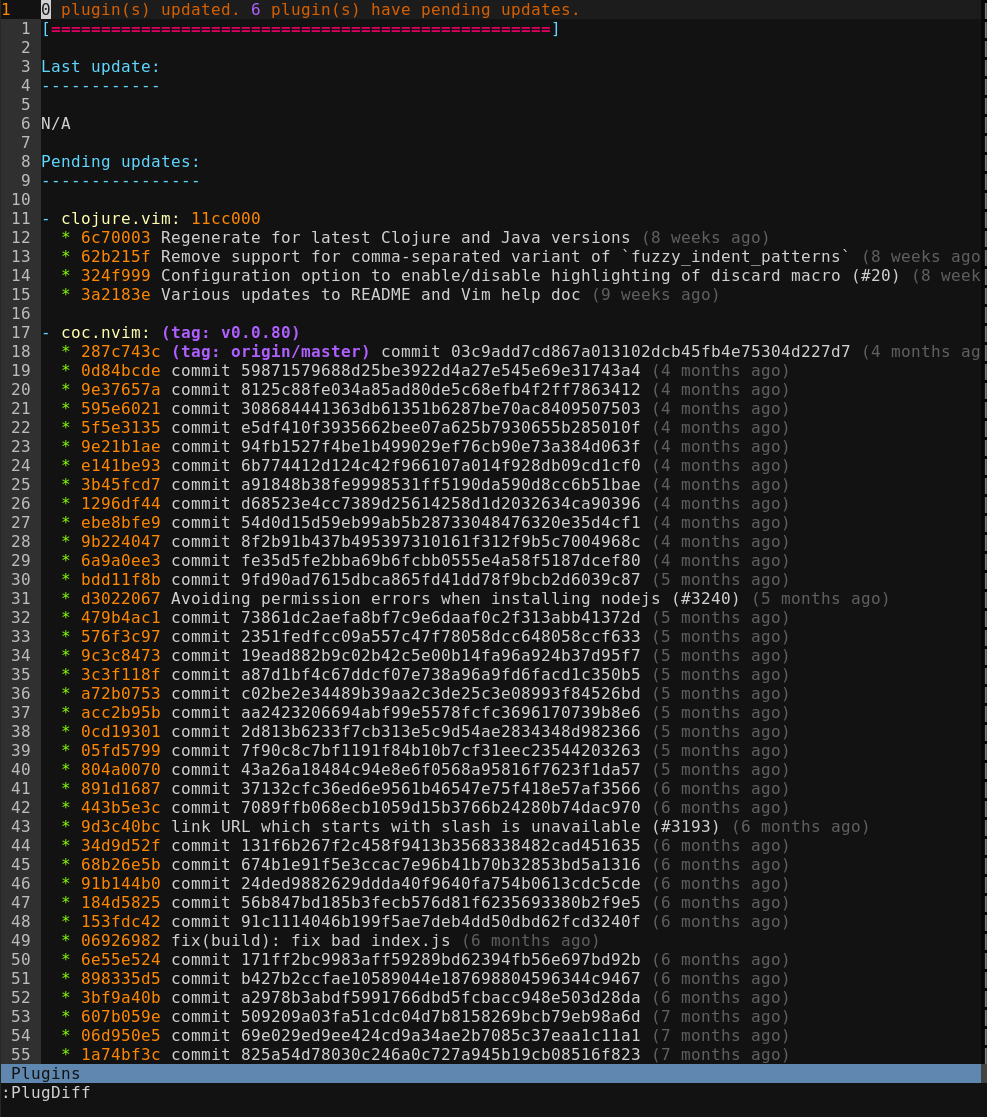Image resolution: width=987 pixels, height=1117 pixels.
Task: Select commit hash 1a74bf3c
Action: (x=120, y=1055)
